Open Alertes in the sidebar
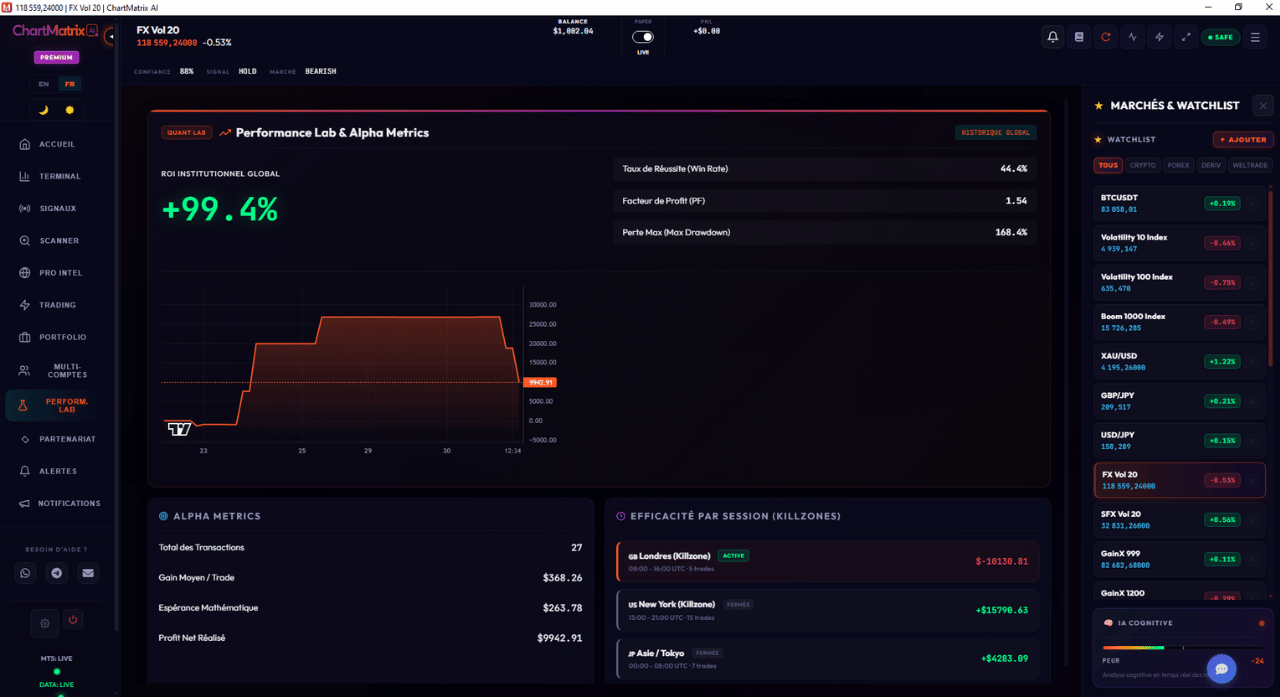The image size is (1280, 700). click(x=57, y=471)
